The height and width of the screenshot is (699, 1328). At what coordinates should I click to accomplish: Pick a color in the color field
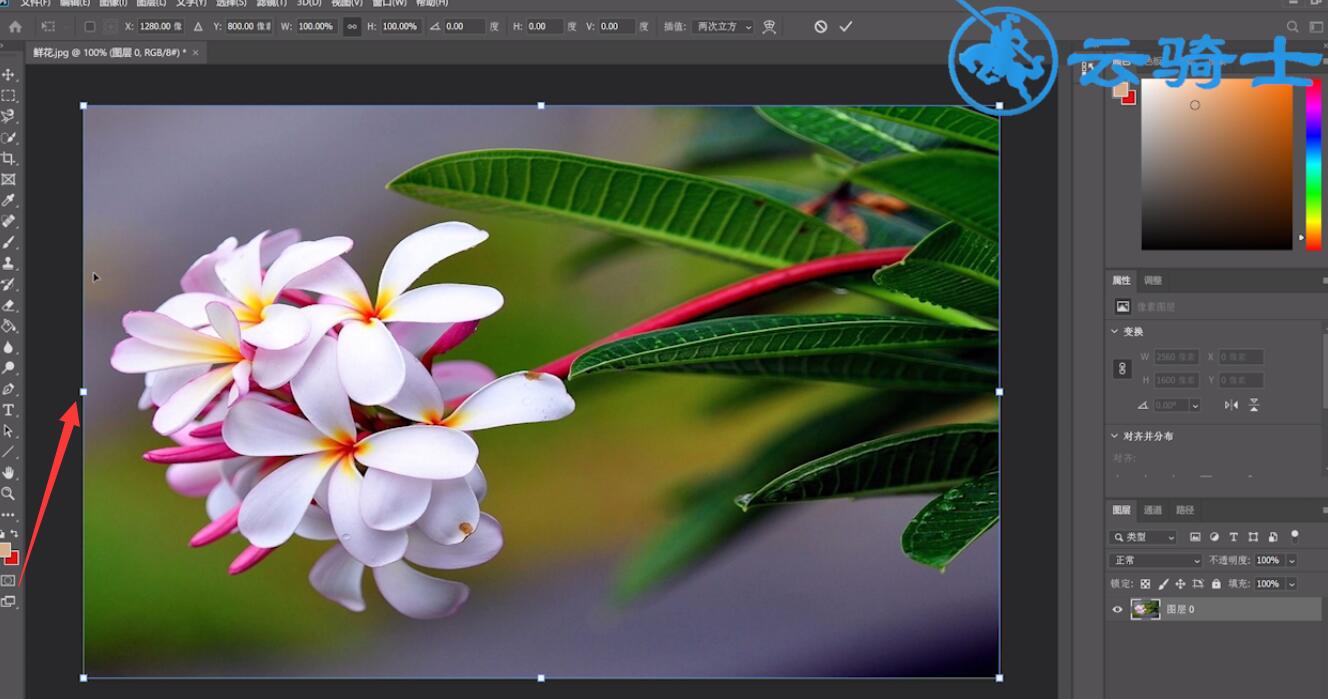pos(1217,163)
